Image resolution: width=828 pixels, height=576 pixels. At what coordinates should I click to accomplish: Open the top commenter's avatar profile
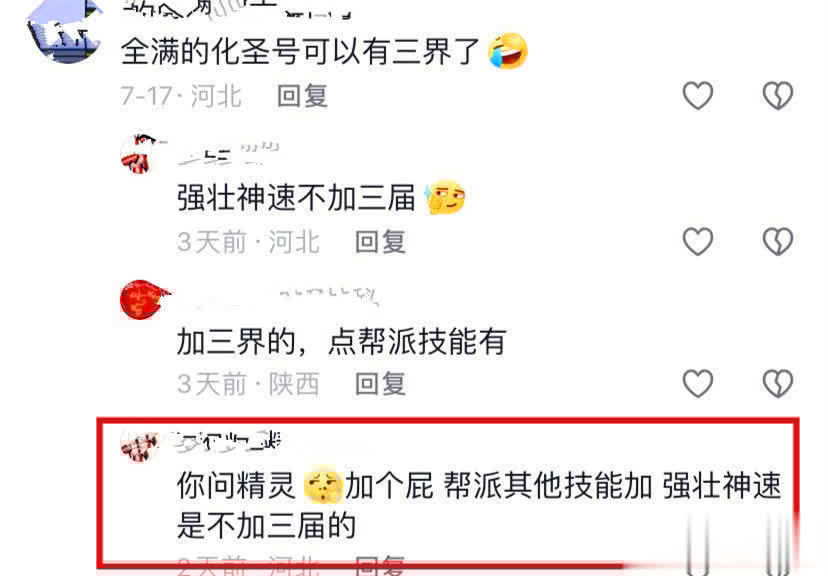click(x=64, y=29)
